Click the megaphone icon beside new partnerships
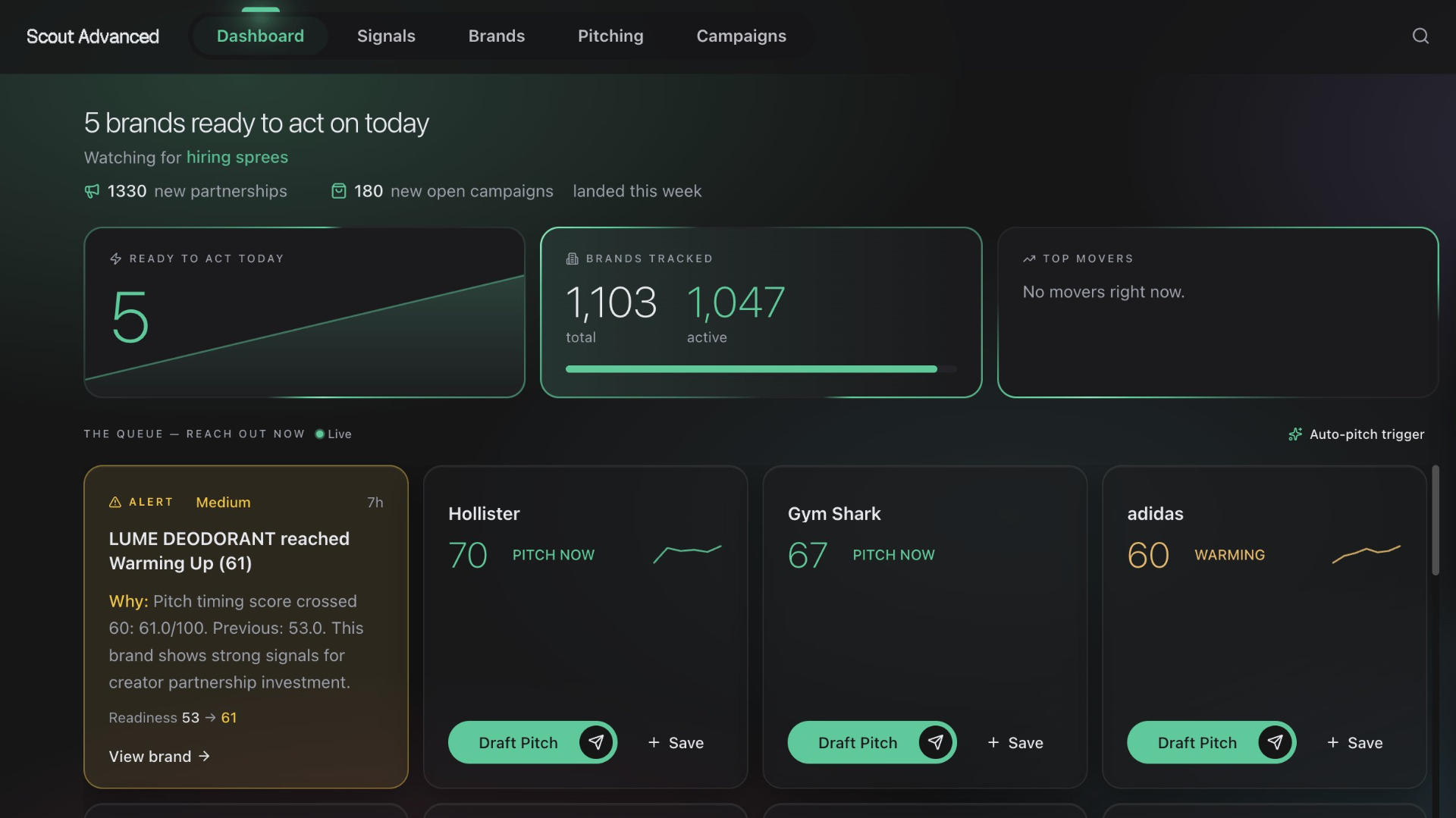Image resolution: width=1456 pixels, height=818 pixels. (92, 191)
